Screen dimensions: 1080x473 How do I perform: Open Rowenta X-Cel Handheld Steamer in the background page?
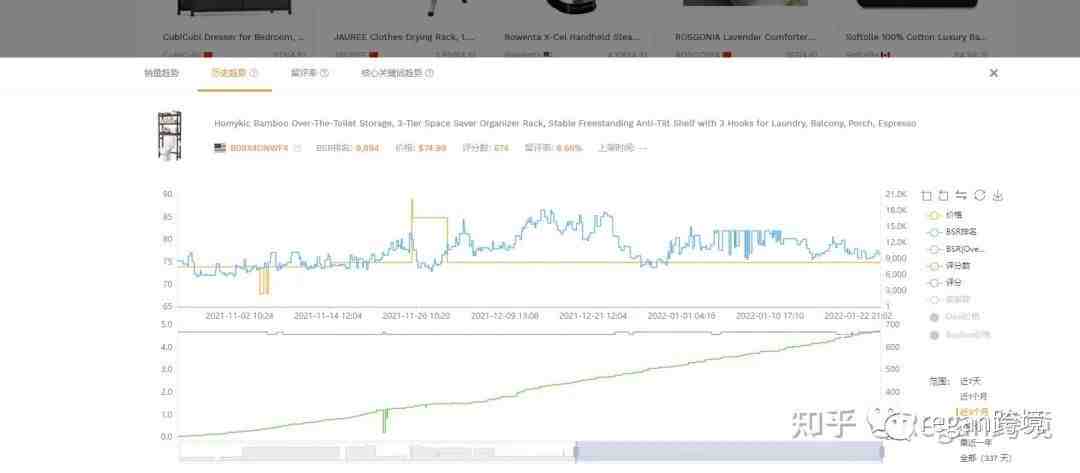pyautogui.click(x=572, y=37)
